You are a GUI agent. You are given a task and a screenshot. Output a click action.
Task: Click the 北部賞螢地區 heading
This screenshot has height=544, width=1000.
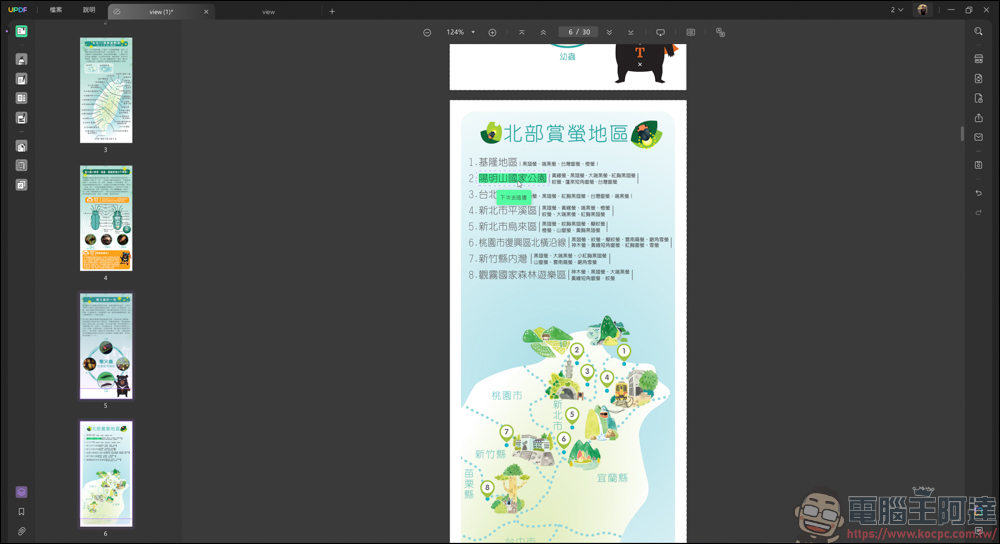(x=566, y=133)
